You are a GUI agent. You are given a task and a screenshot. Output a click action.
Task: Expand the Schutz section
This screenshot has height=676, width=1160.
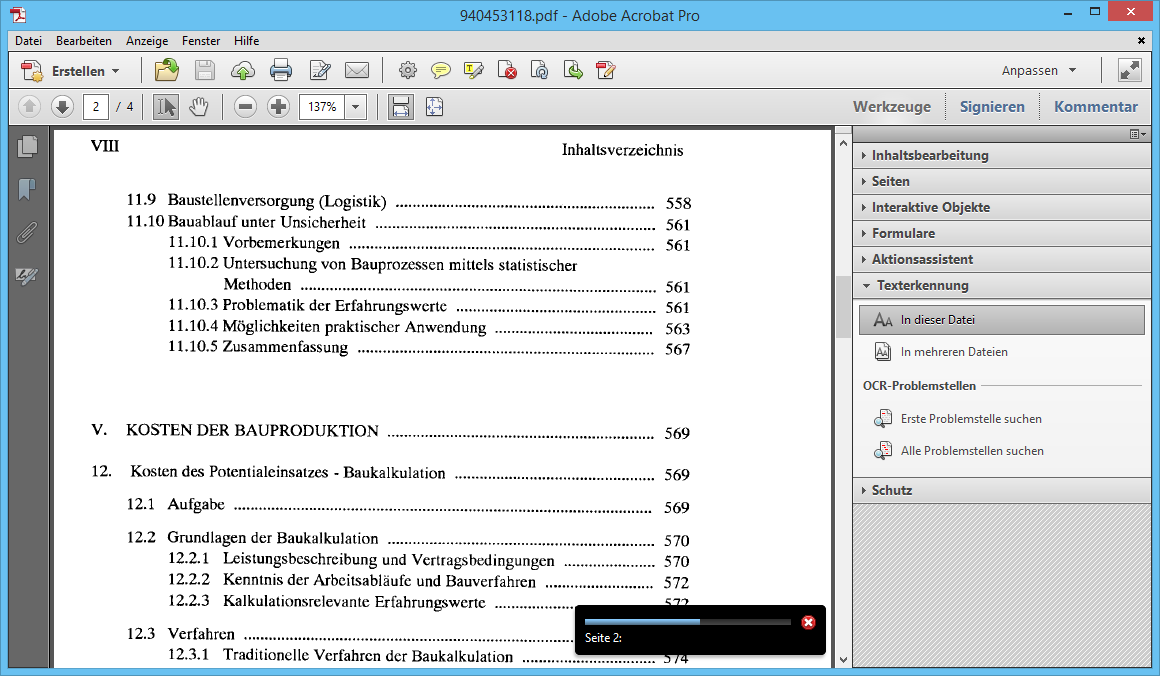(891, 490)
